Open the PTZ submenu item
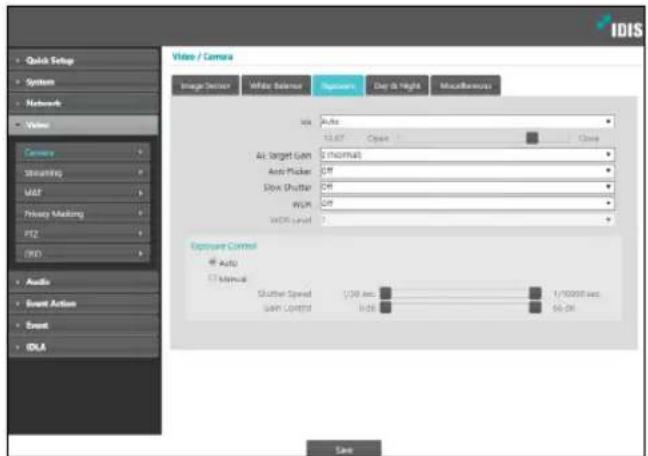The width and height of the screenshot is (648, 456). pos(83,234)
